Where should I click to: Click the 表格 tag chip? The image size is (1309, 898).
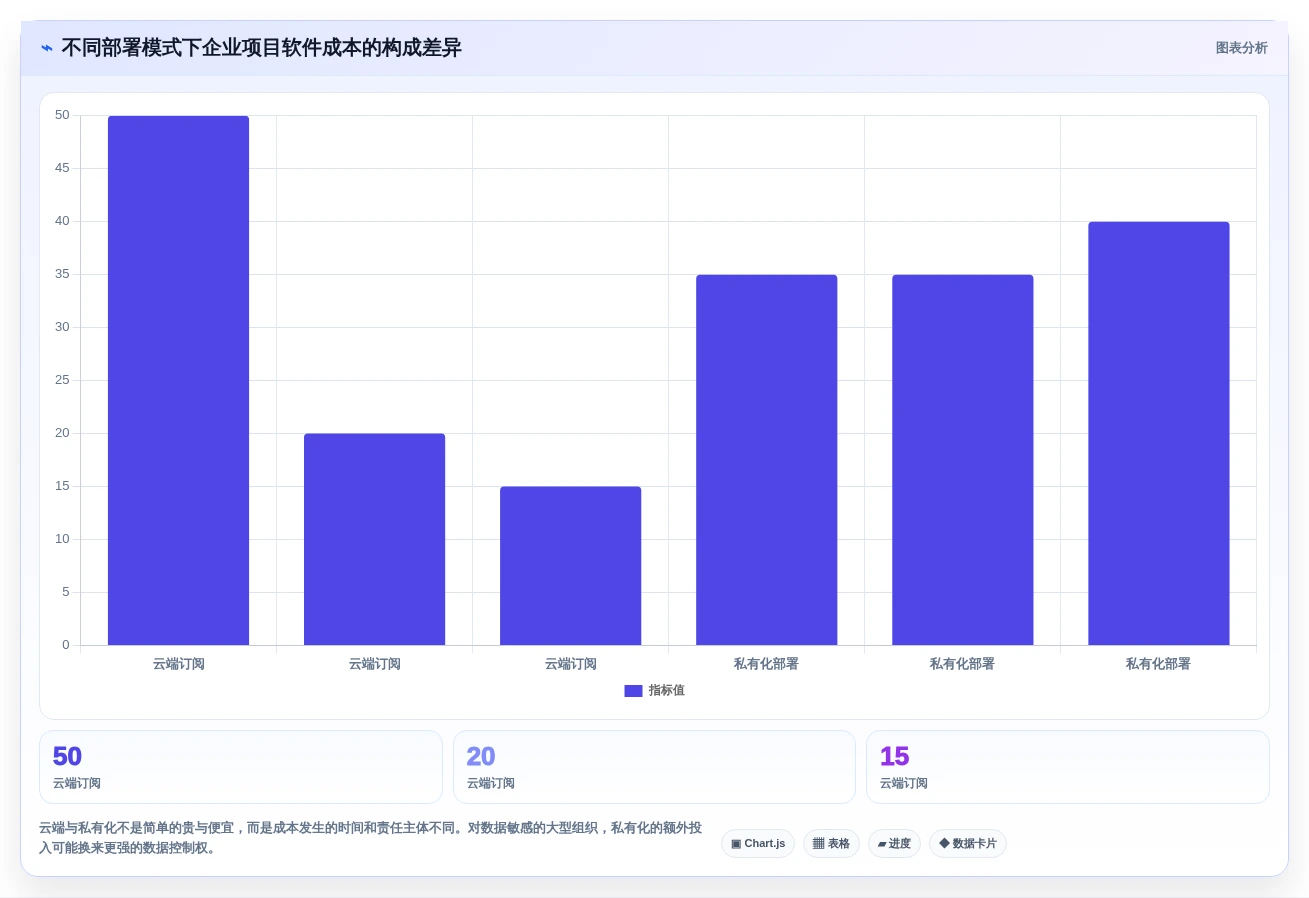(x=831, y=844)
